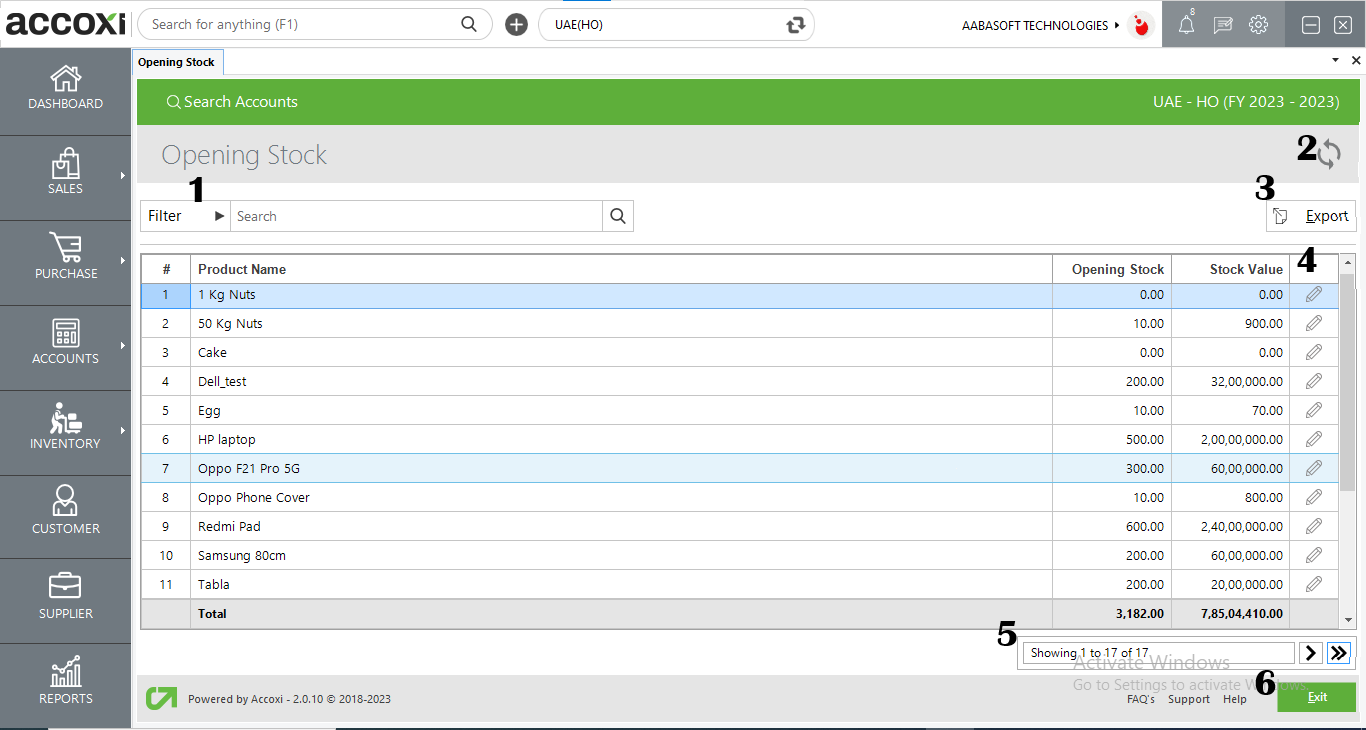The height and width of the screenshot is (730, 1366).
Task: Check notifications via the bell icon
Action: 1185,23
